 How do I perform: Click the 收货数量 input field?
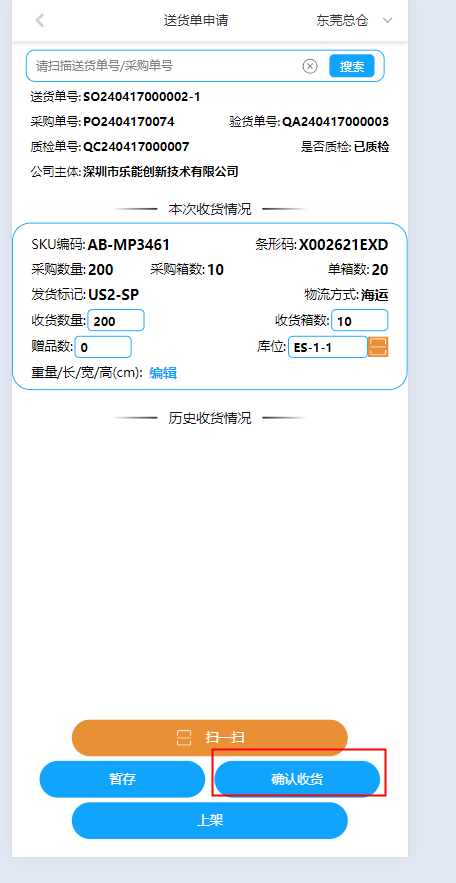point(116,321)
